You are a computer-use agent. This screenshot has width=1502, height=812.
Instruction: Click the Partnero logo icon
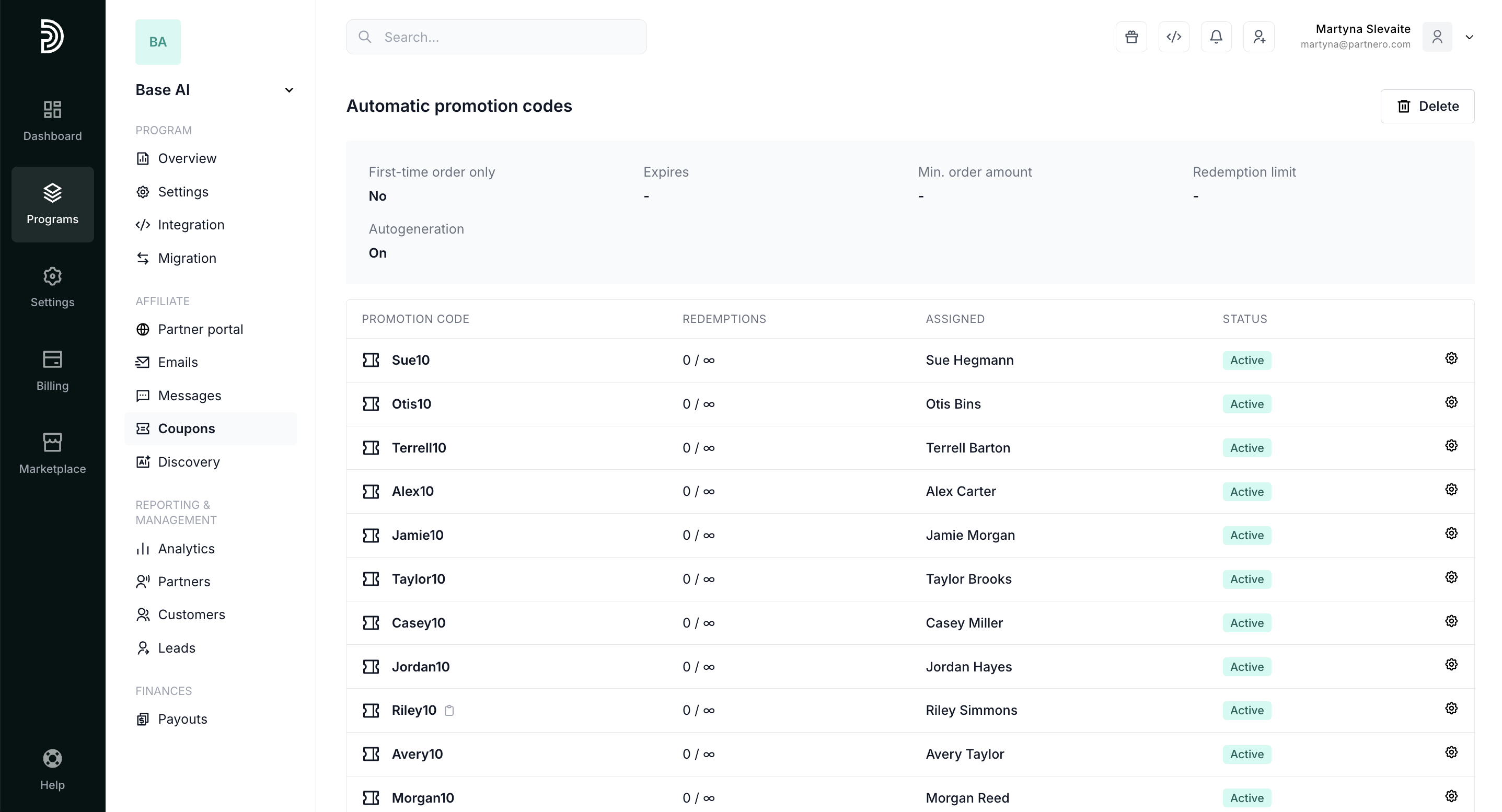tap(52, 36)
